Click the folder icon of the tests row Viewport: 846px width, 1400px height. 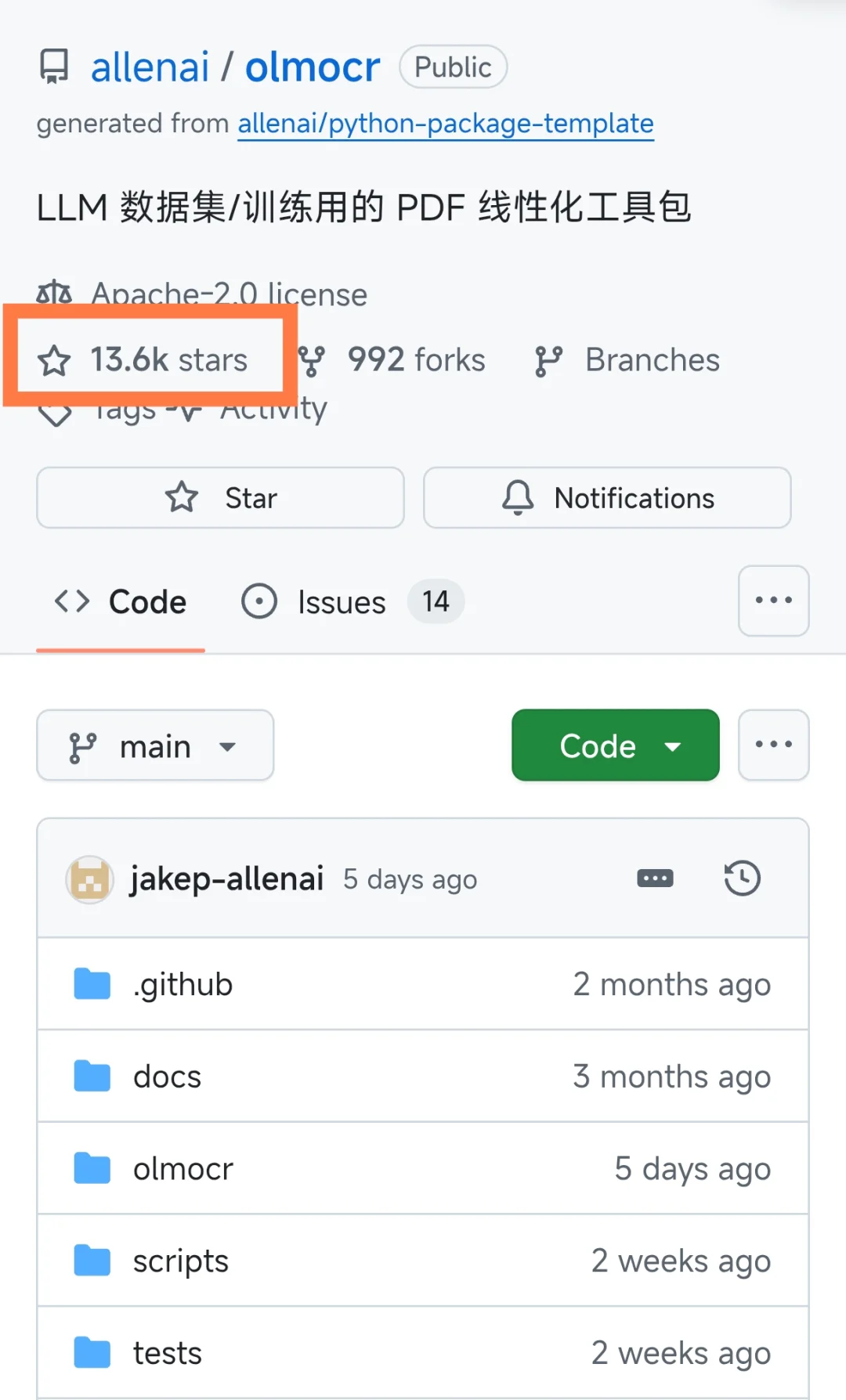coord(92,1353)
